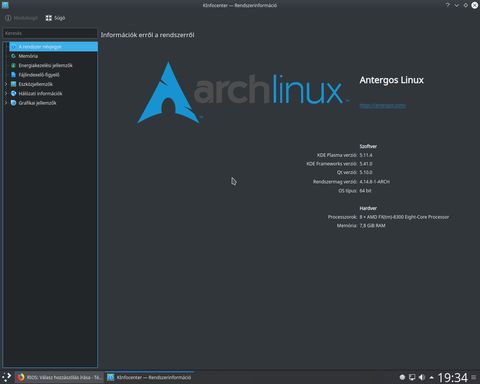Open the Antergos website link
The image size is (480, 384).
click(383, 105)
